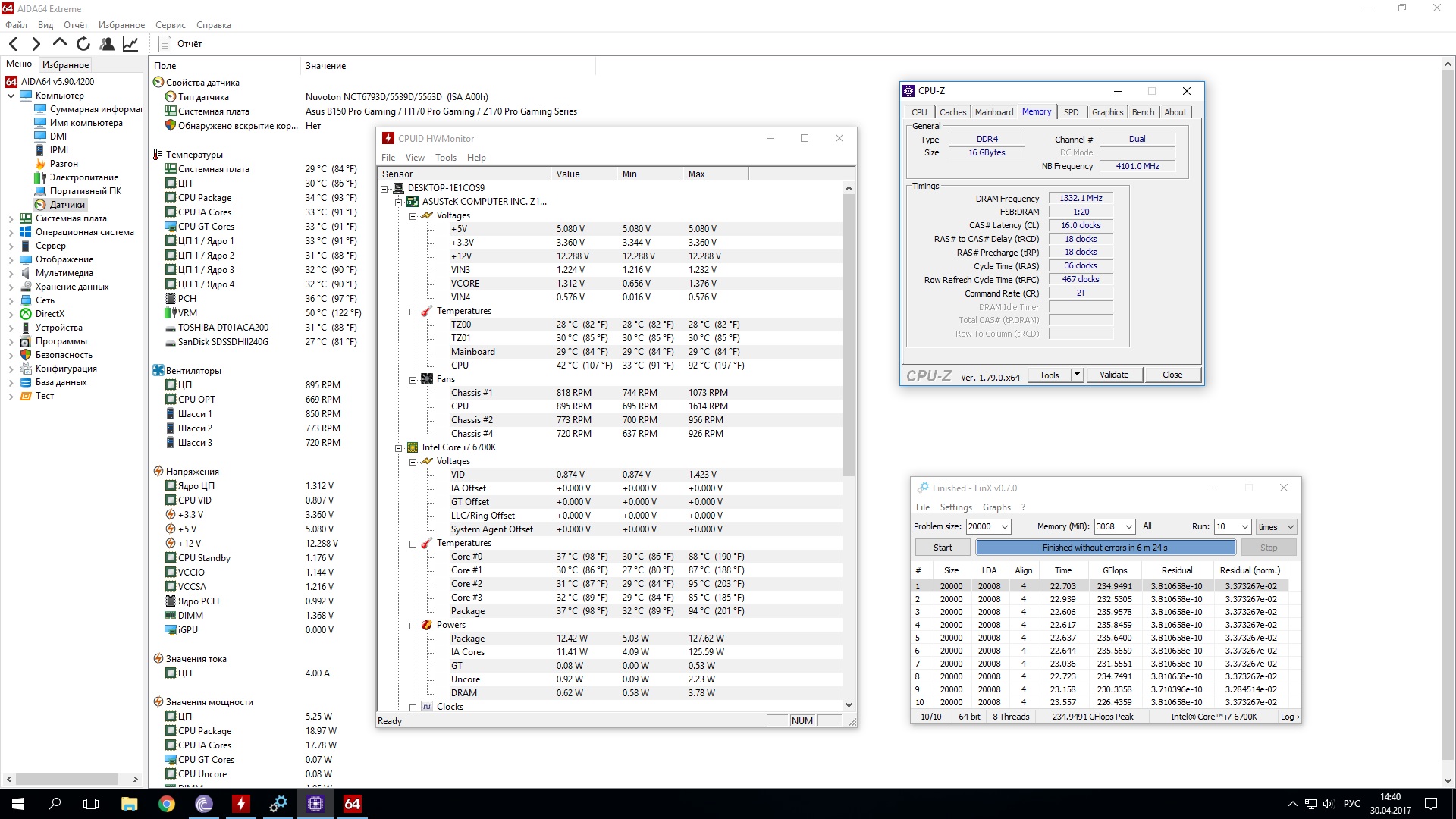Open HWMonitor from the Windows taskbar
The image size is (1456, 819).
pos(241,804)
